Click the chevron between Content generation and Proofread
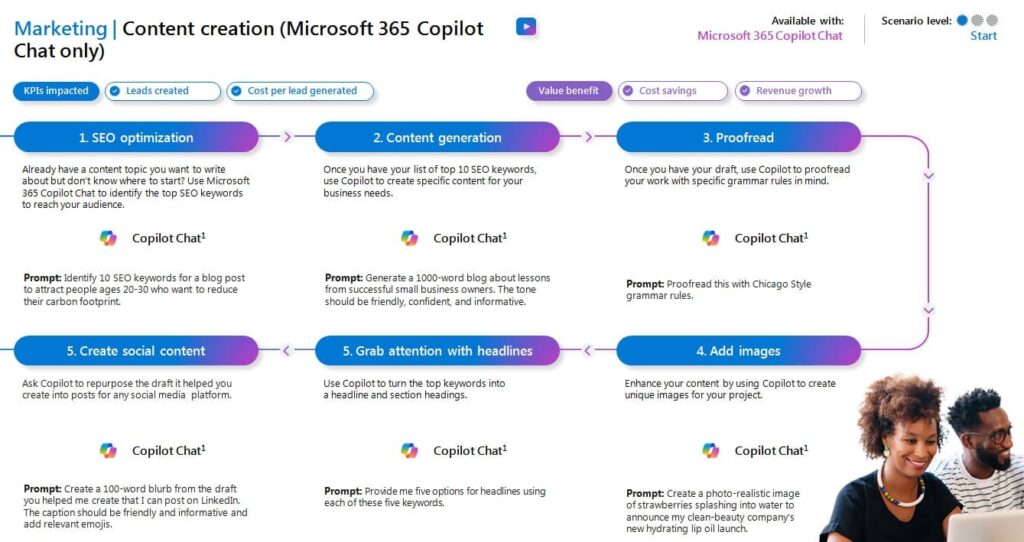The height and width of the screenshot is (542, 1024). point(588,137)
